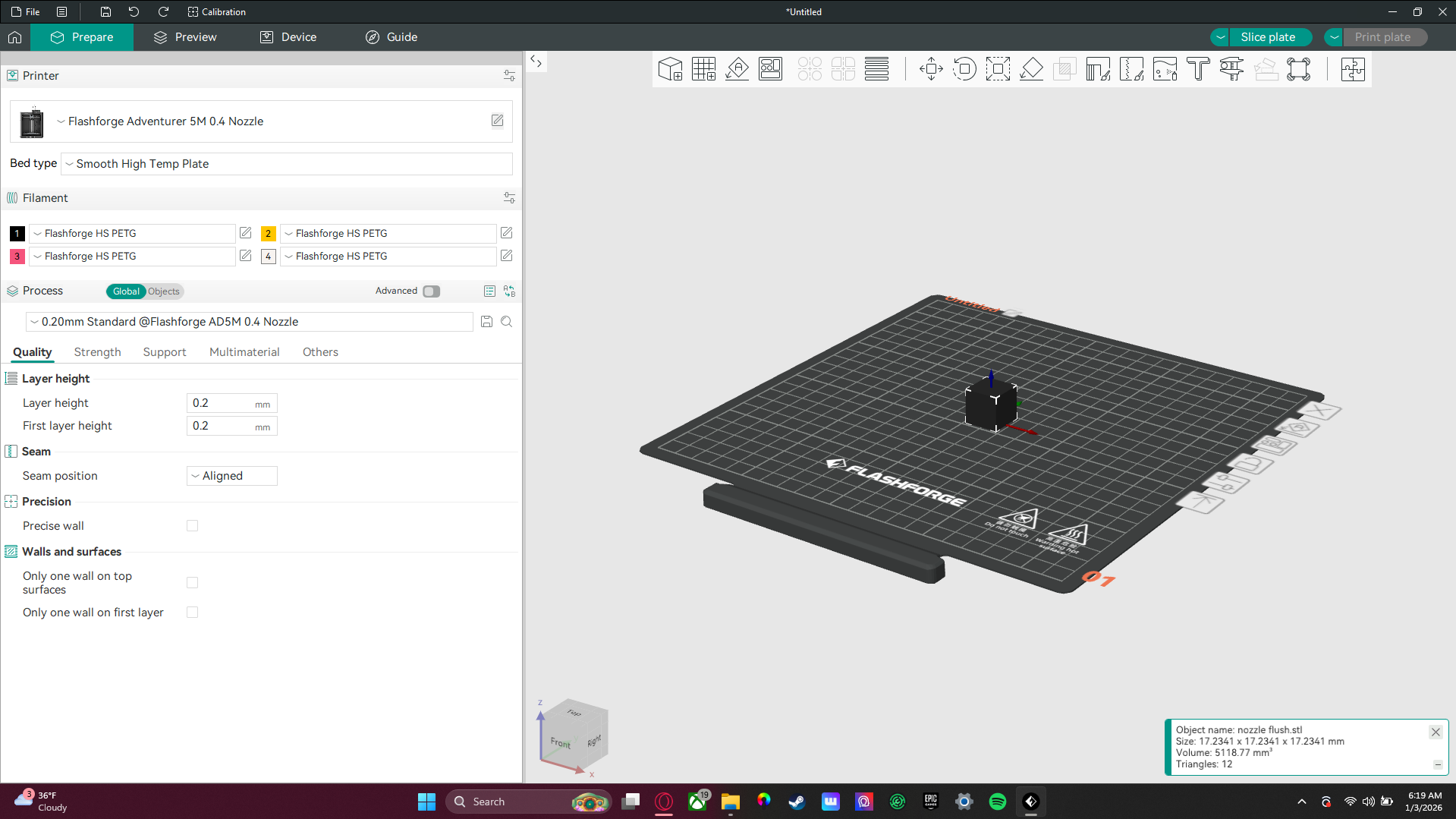Viewport: 1456px width, 819px height.
Task: Open filament 3 material dropdown
Action: (132, 257)
